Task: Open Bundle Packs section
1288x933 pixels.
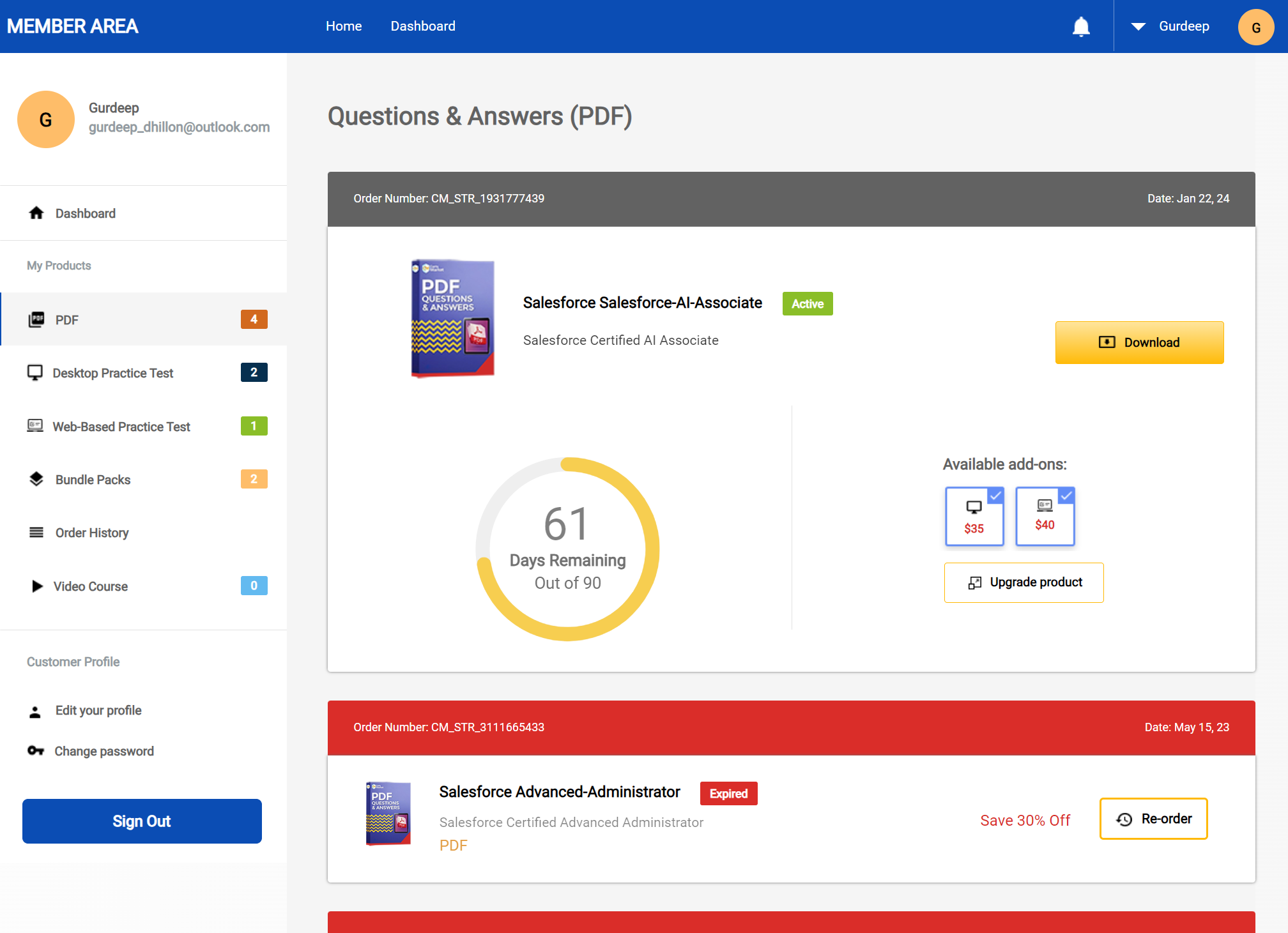Action: pos(143,479)
